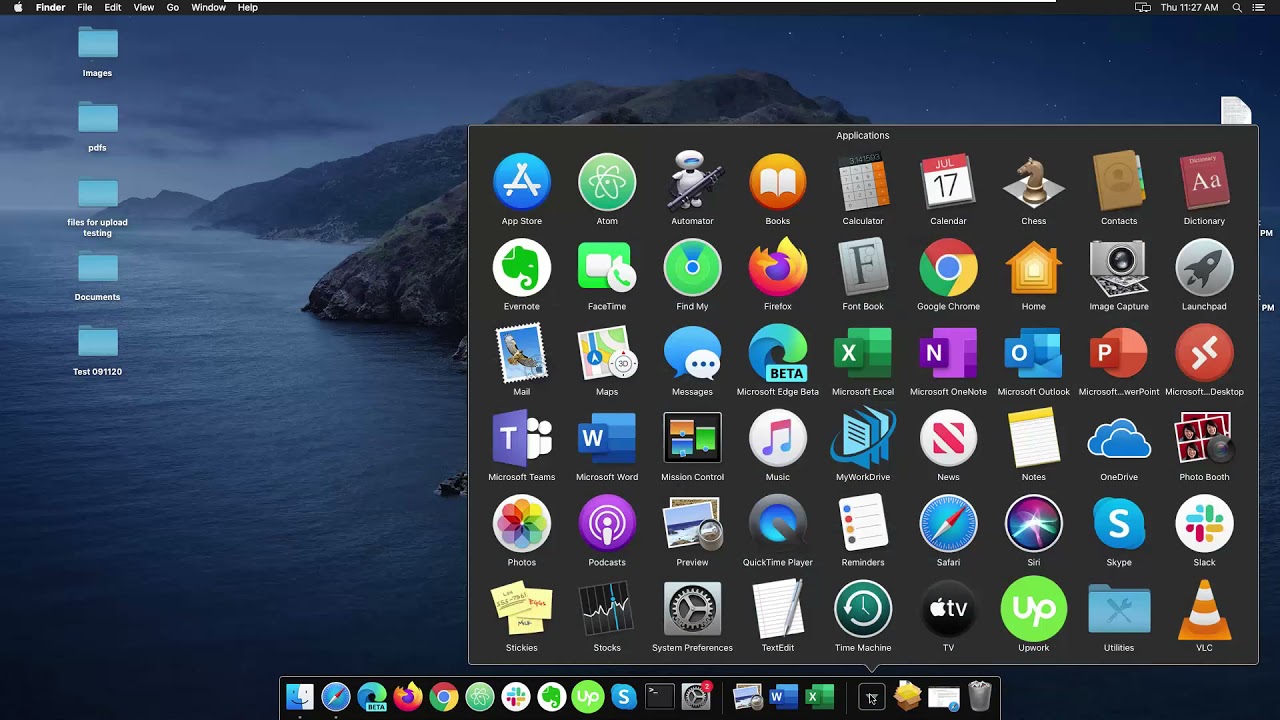Open the Window menu in menu bar
The width and height of the screenshot is (1280, 720).
coord(208,7)
